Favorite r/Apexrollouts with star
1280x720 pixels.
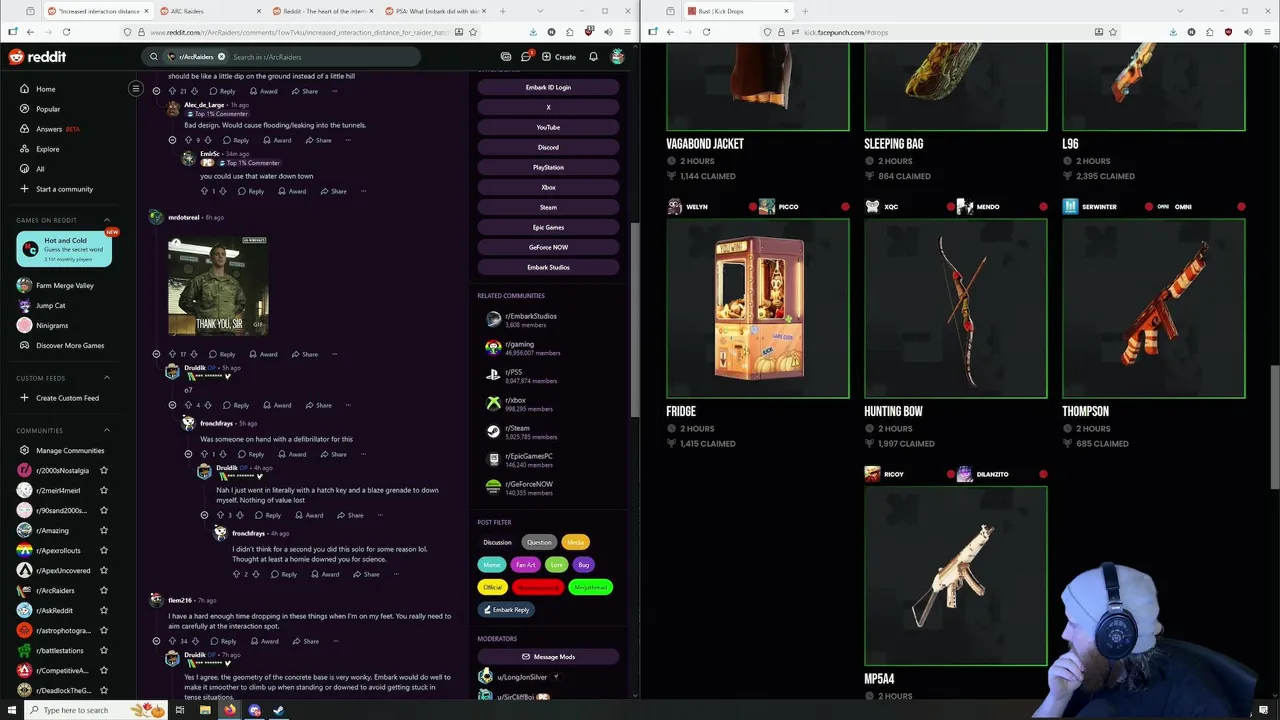104,550
